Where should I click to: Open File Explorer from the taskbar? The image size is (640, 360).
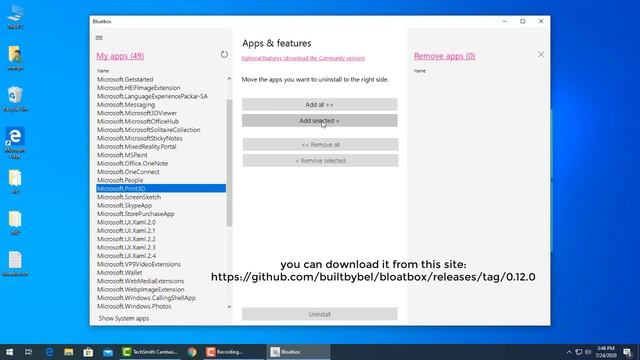tap(69, 352)
